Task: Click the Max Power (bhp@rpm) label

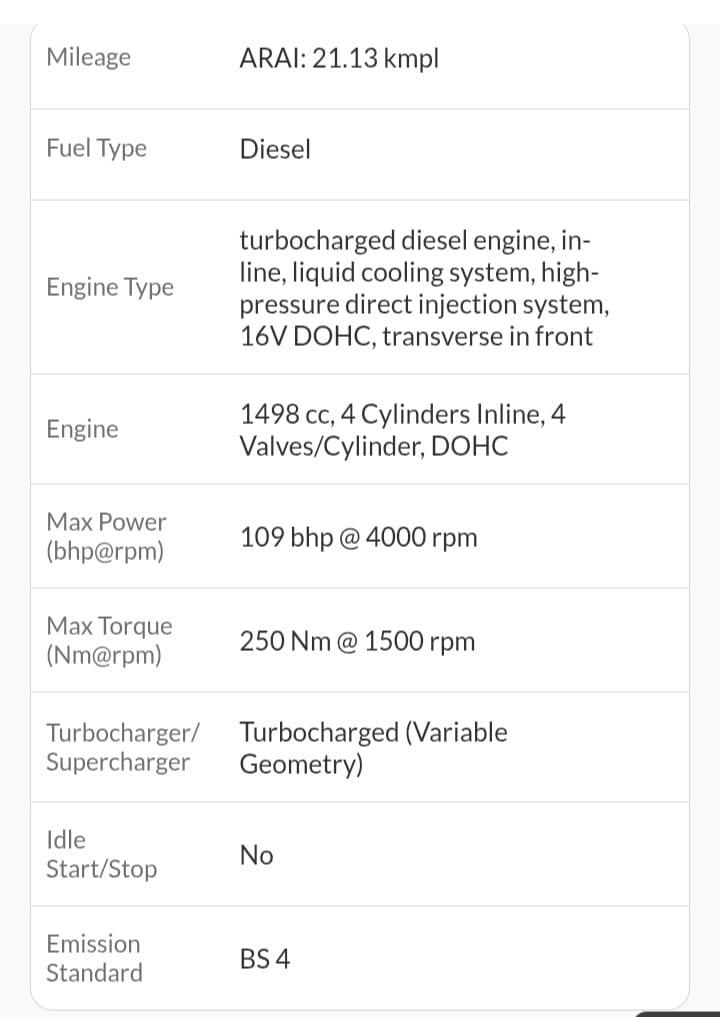Action: 106,536
